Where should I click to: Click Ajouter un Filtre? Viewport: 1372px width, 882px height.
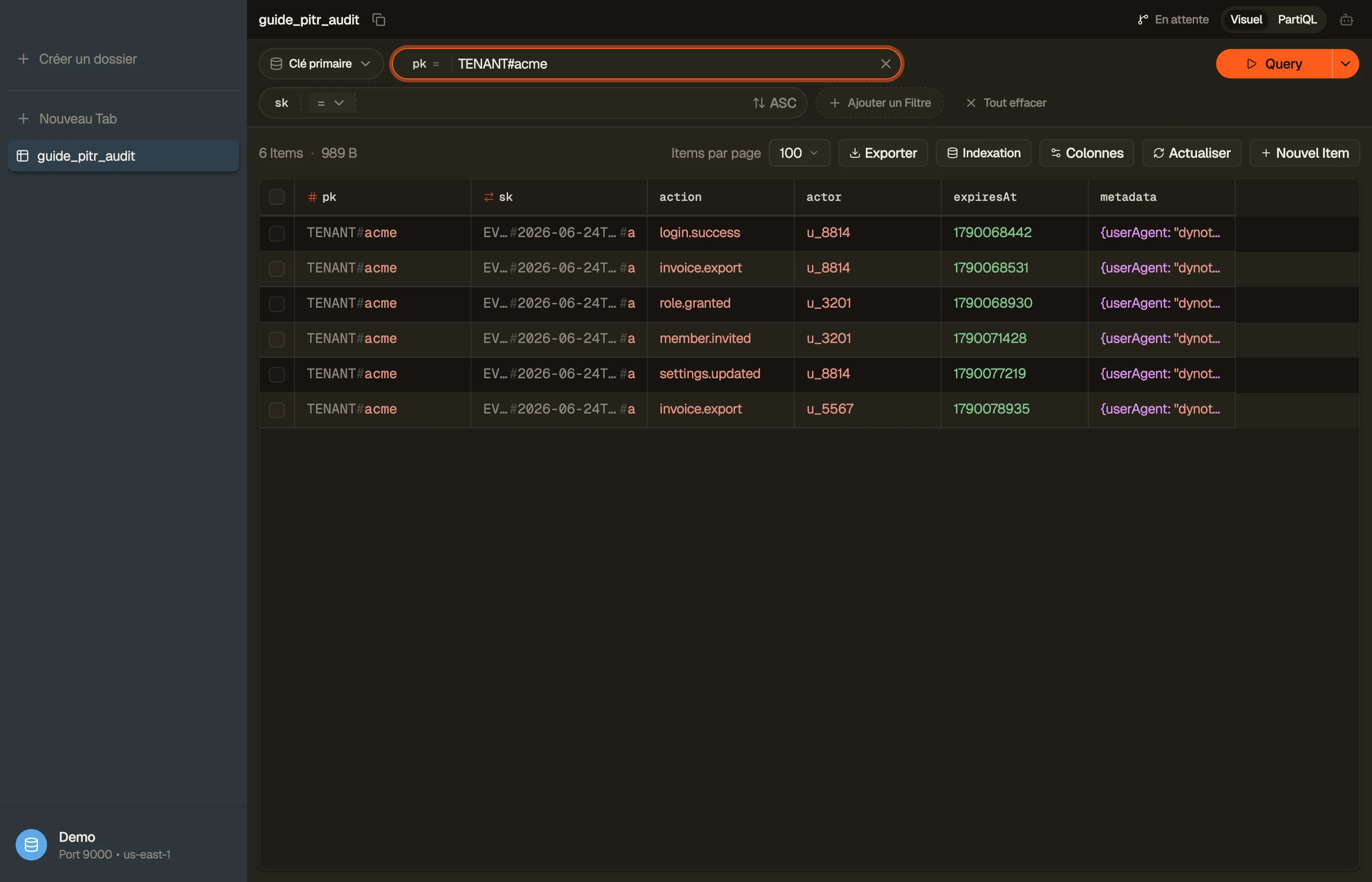click(880, 103)
